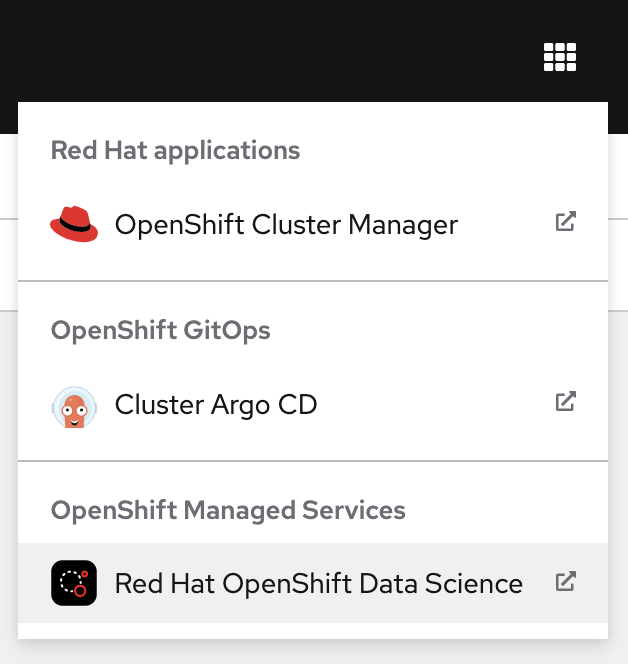628x664 pixels.
Task: Click external link icon beside OpenShift Cluster Manager
Action: pyautogui.click(x=565, y=222)
